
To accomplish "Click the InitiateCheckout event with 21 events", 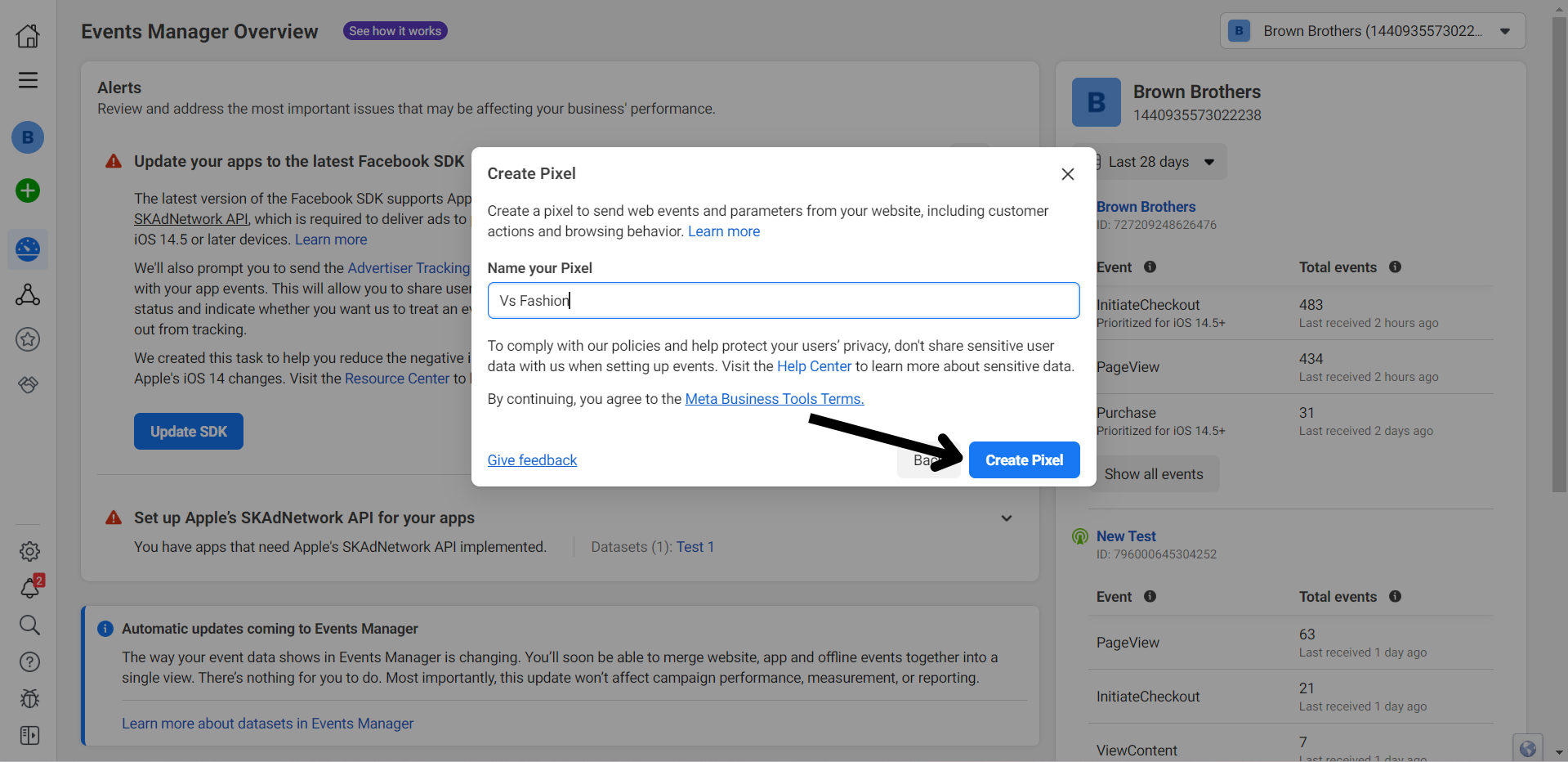I will pyautogui.click(x=1291, y=697).
